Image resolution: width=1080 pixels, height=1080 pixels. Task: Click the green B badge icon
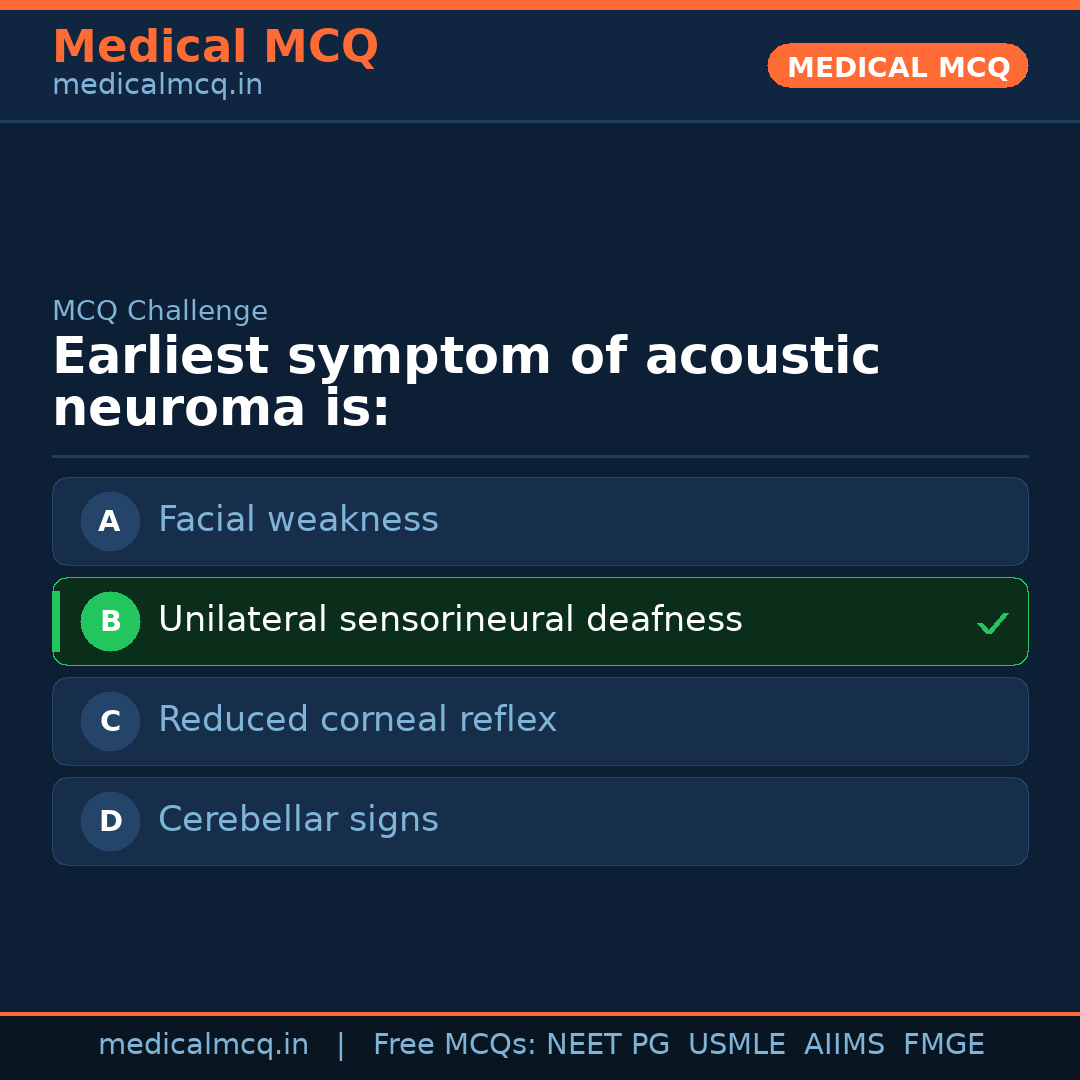click(110, 621)
